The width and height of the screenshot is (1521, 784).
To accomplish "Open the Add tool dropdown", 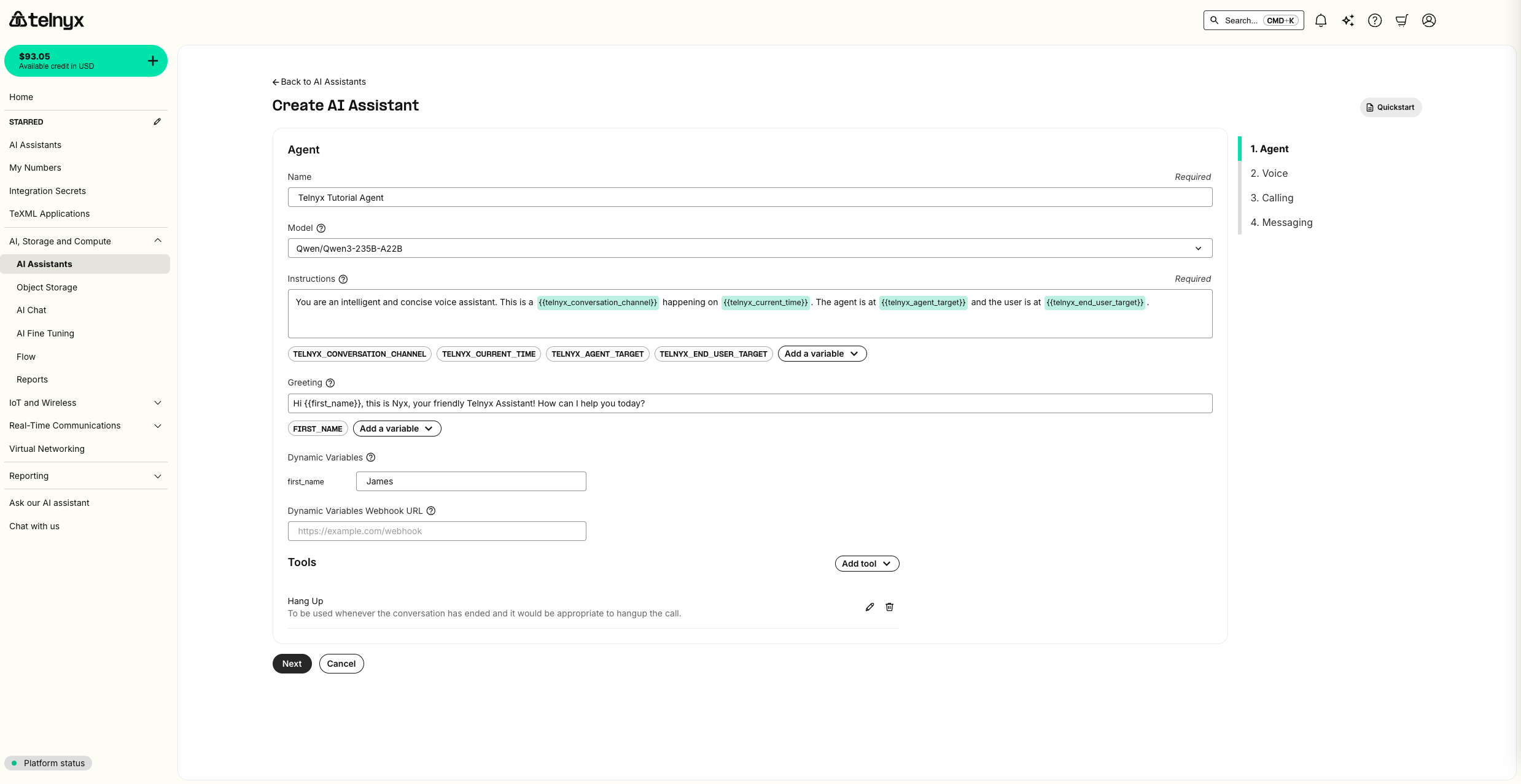I will pyautogui.click(x=866, y=563).
